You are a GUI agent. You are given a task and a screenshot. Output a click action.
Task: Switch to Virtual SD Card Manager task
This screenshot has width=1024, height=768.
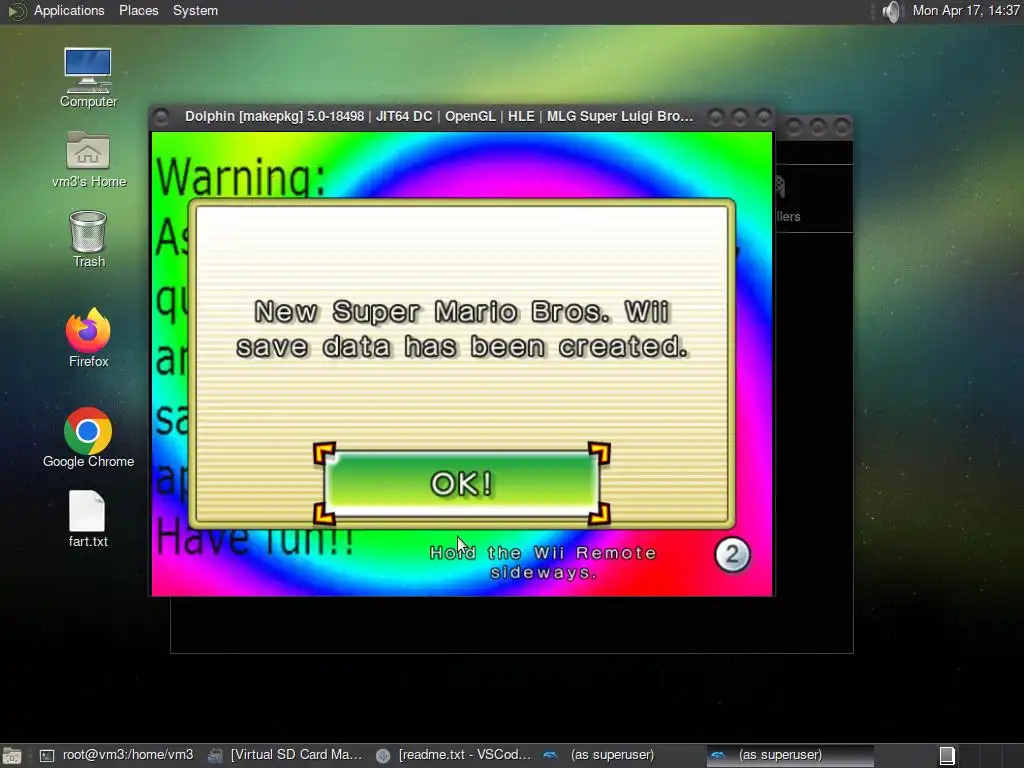tap(285, 755)
